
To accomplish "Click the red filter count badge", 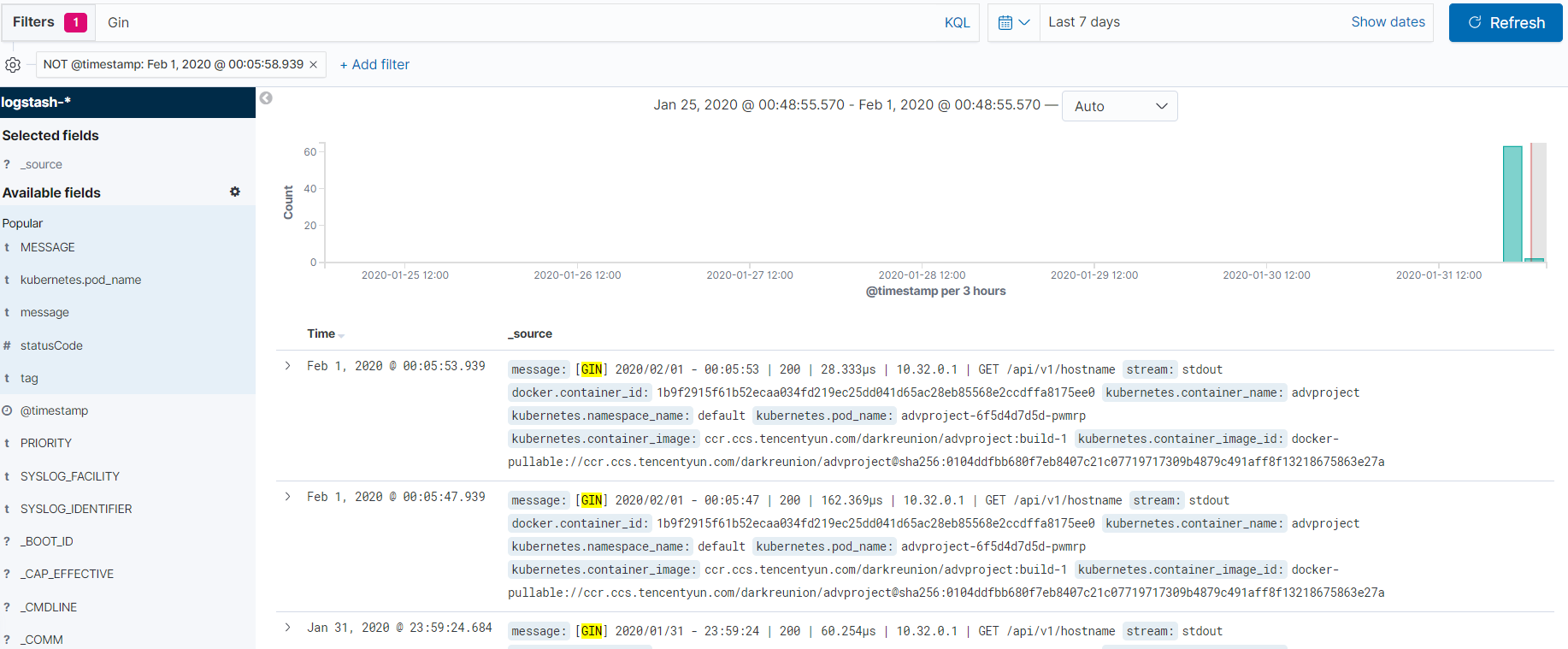I will [x=75, y=23].
